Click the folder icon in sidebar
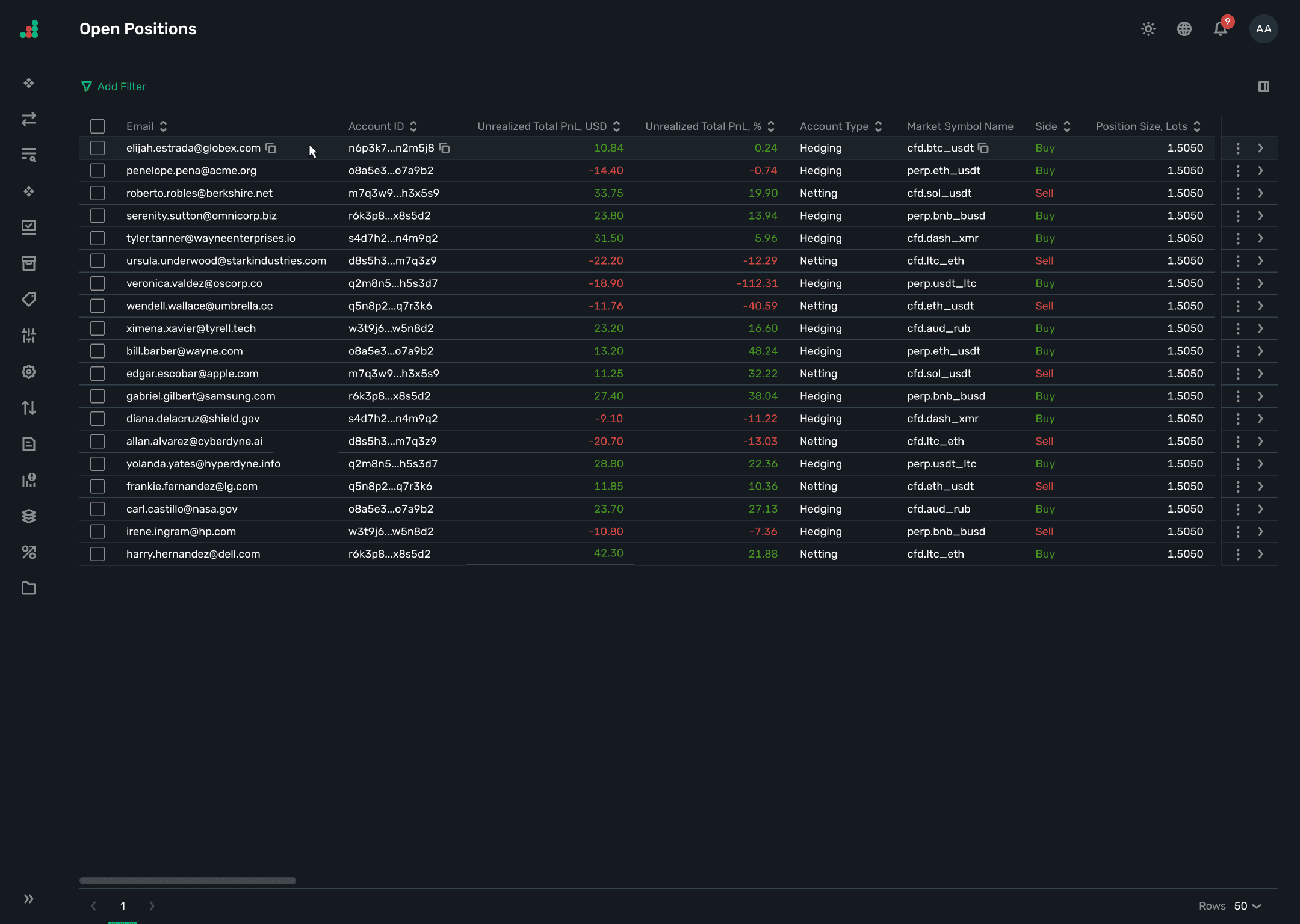 click(x=29, y=588)
